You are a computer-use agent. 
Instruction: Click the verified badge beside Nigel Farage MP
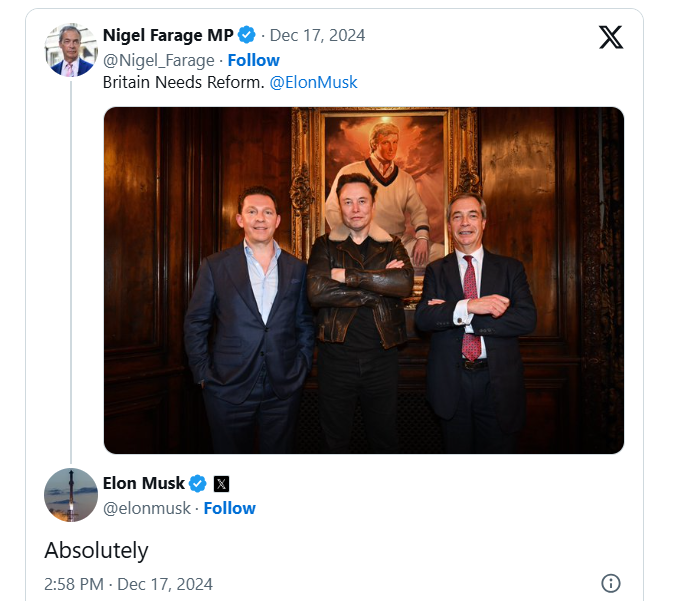click(248, 36)
